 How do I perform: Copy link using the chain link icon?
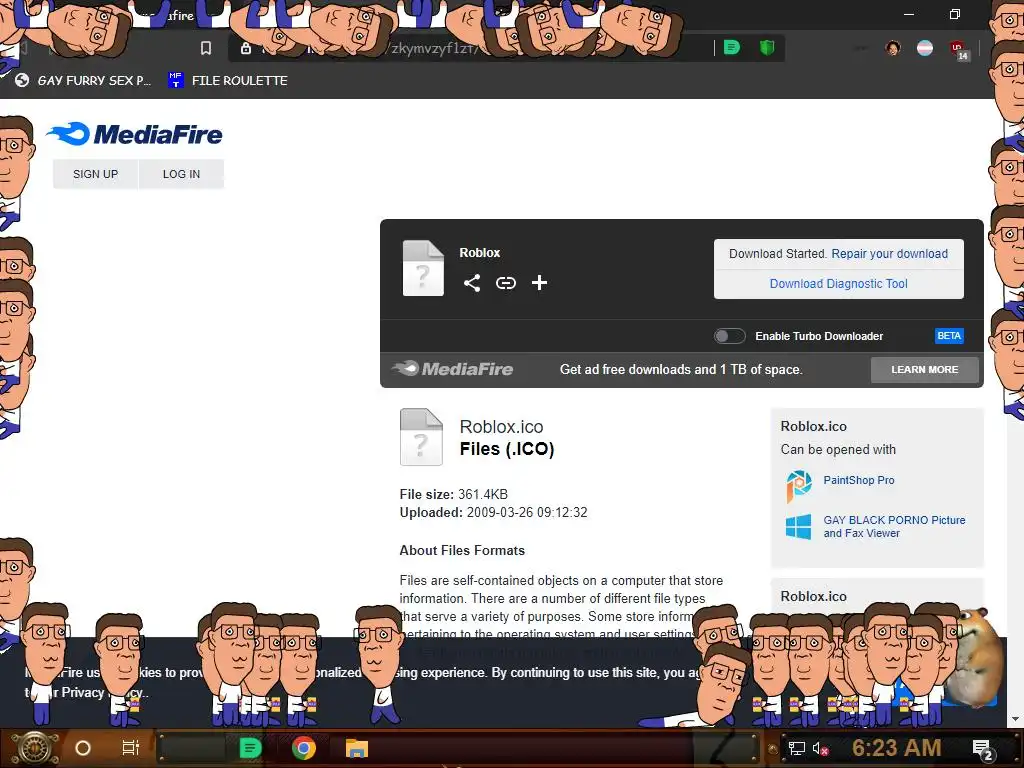tap(505, 283)
